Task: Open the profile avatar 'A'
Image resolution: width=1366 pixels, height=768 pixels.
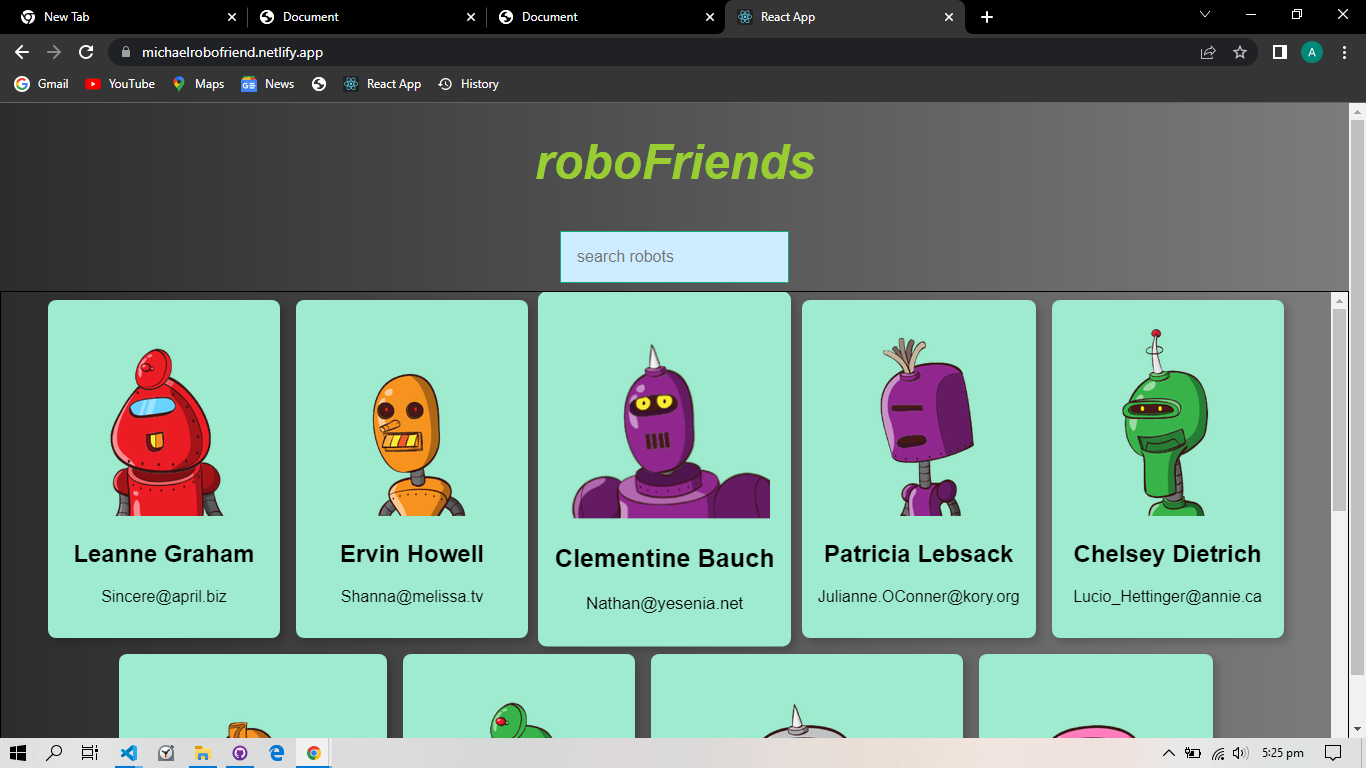Action: click(1312, 52)
